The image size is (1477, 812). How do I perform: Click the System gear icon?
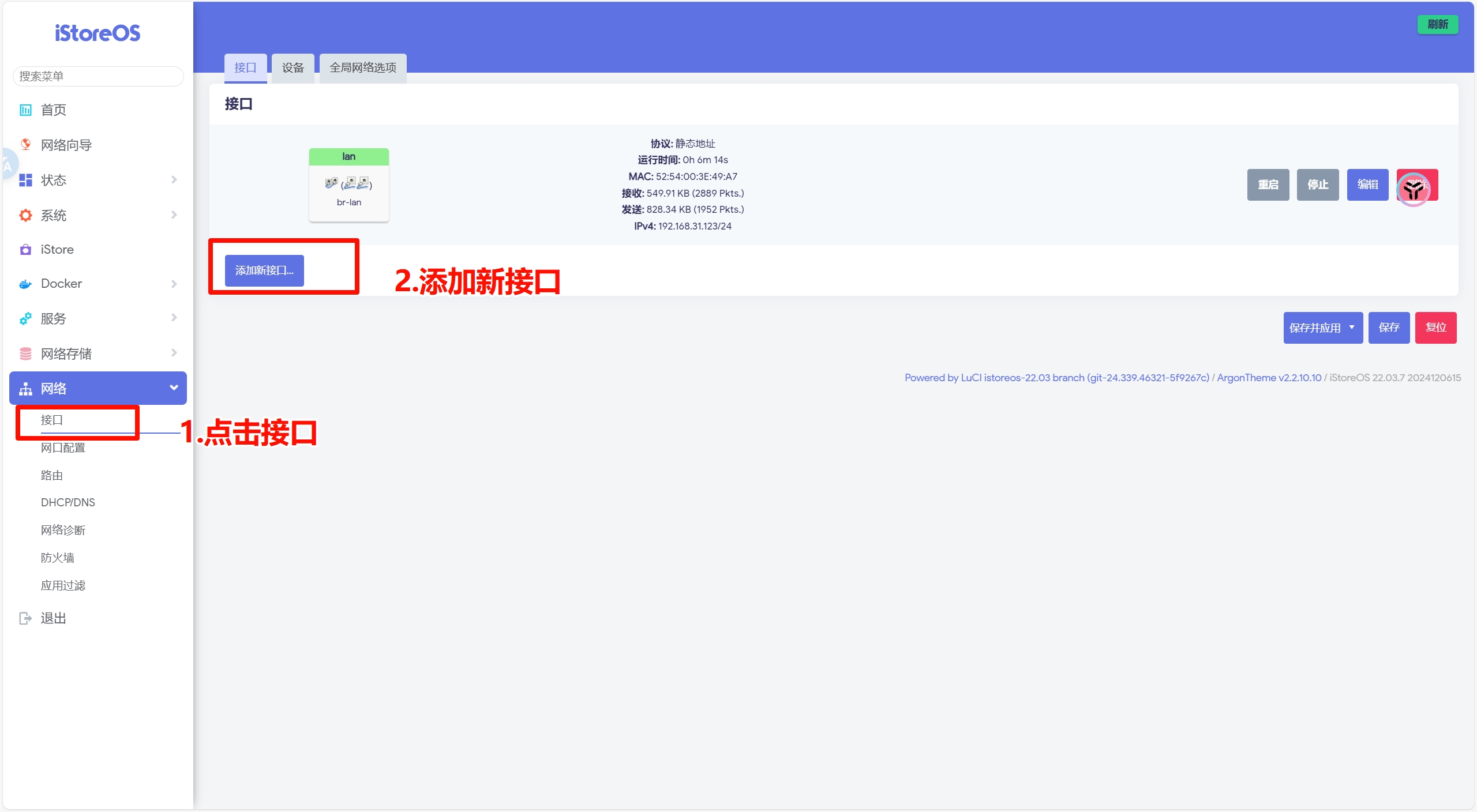pos(25,215)
